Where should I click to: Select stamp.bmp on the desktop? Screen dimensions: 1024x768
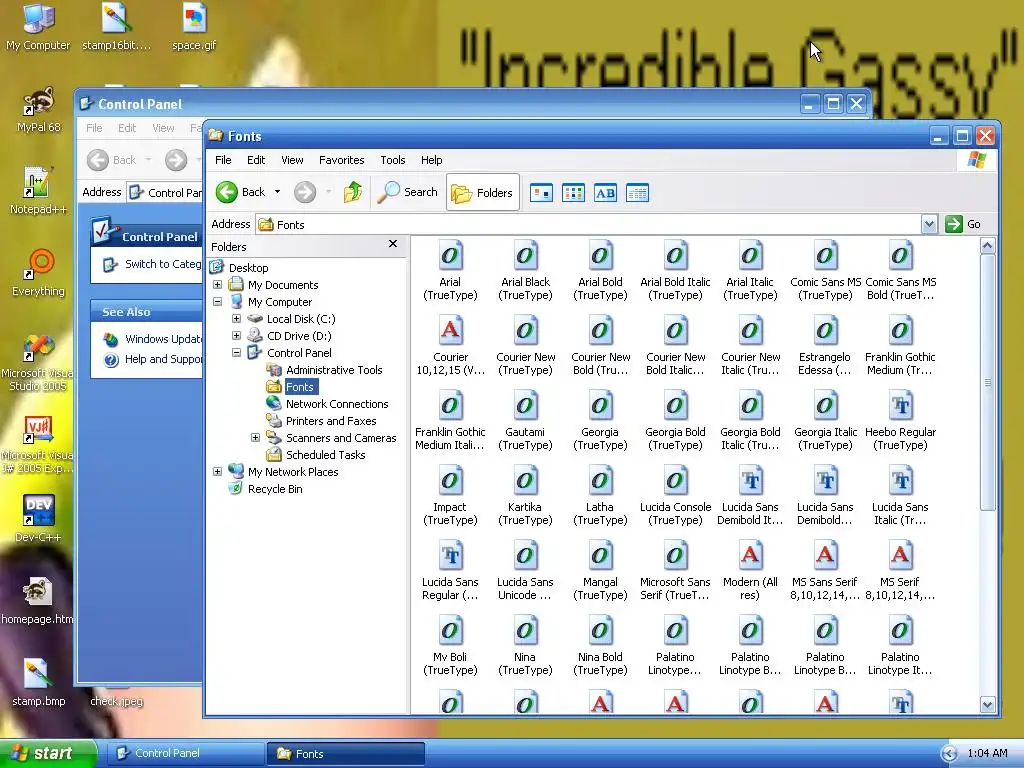(x=38, y=682)
